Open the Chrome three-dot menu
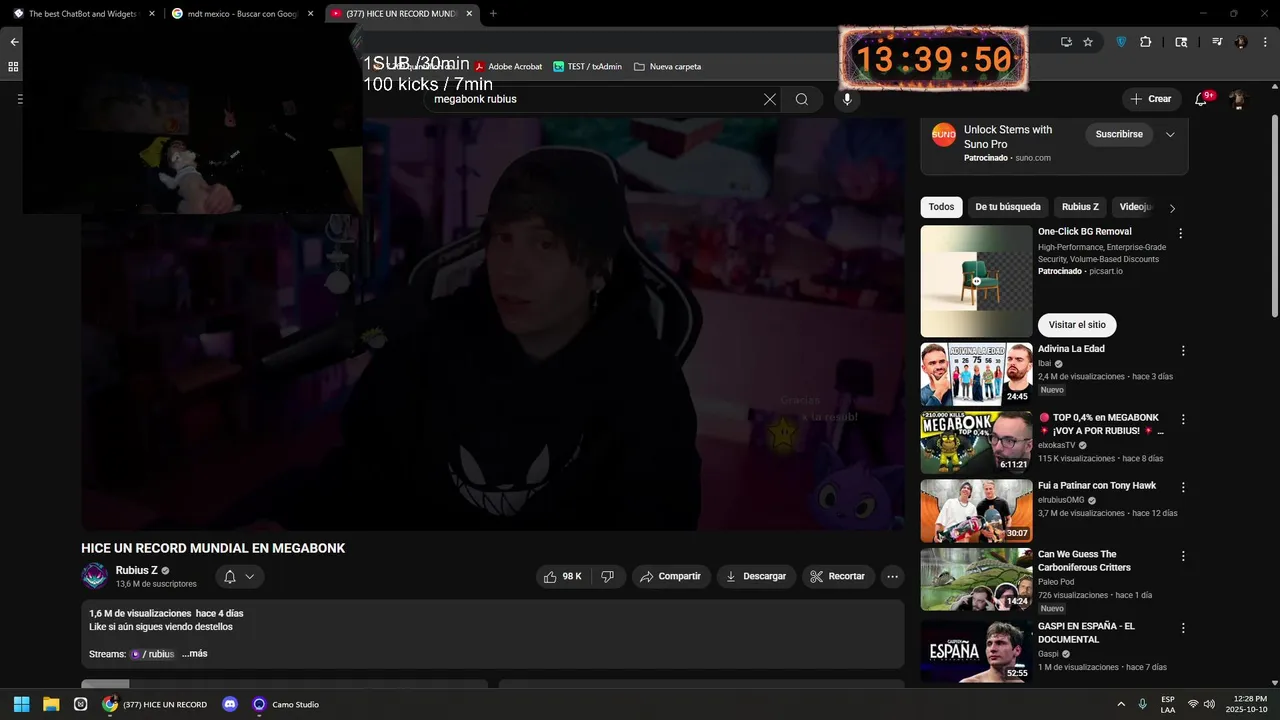The width and height of the screenshot is (1280, 720). [1264, 42]
